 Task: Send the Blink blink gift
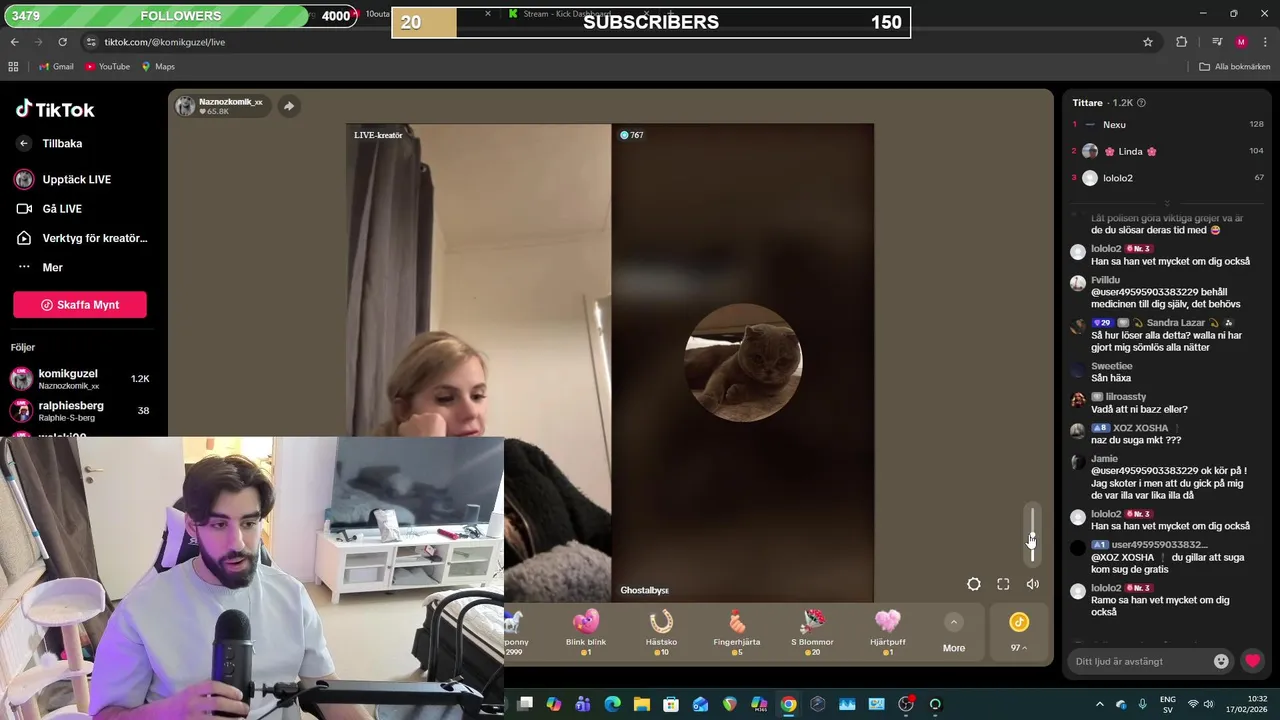(586, 632)
